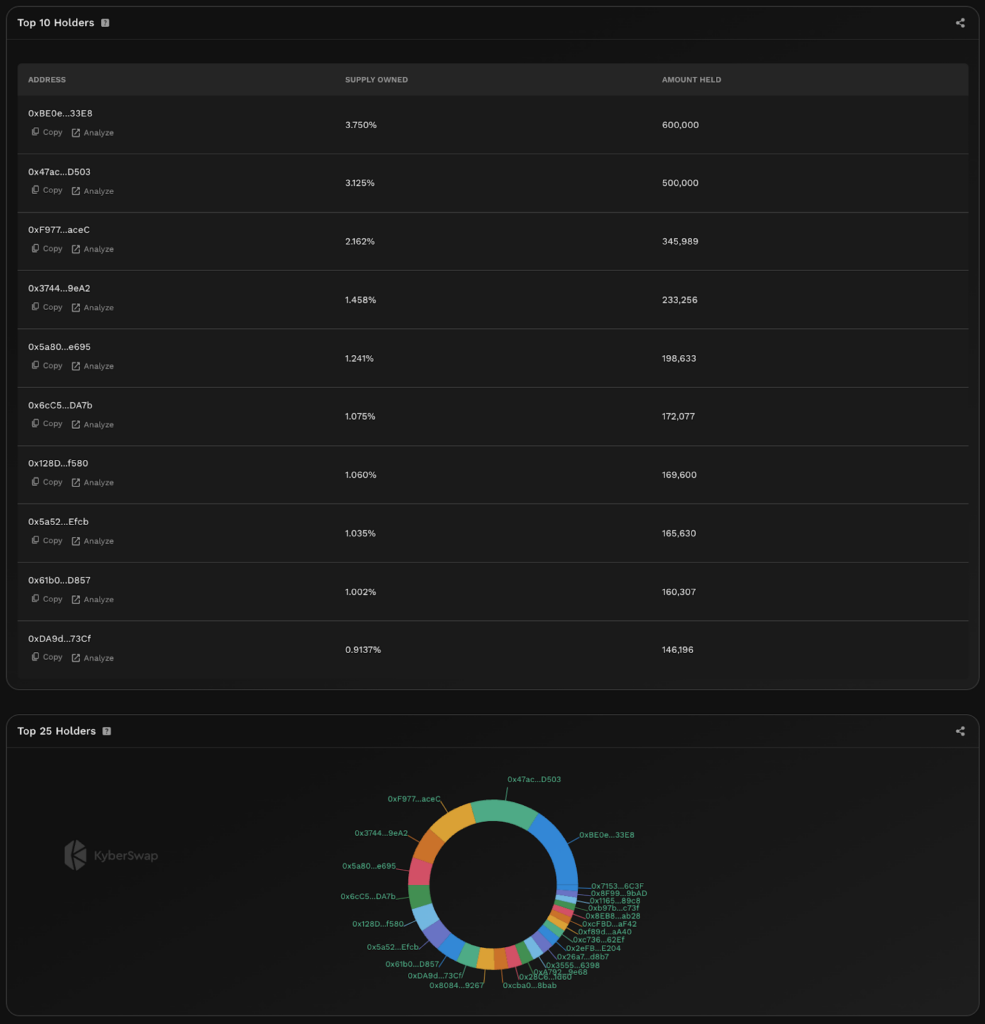The height and width of the screenshot is (1024, 985).
Task: Open help icon beside Top 25 Holders
Action: 106,731
